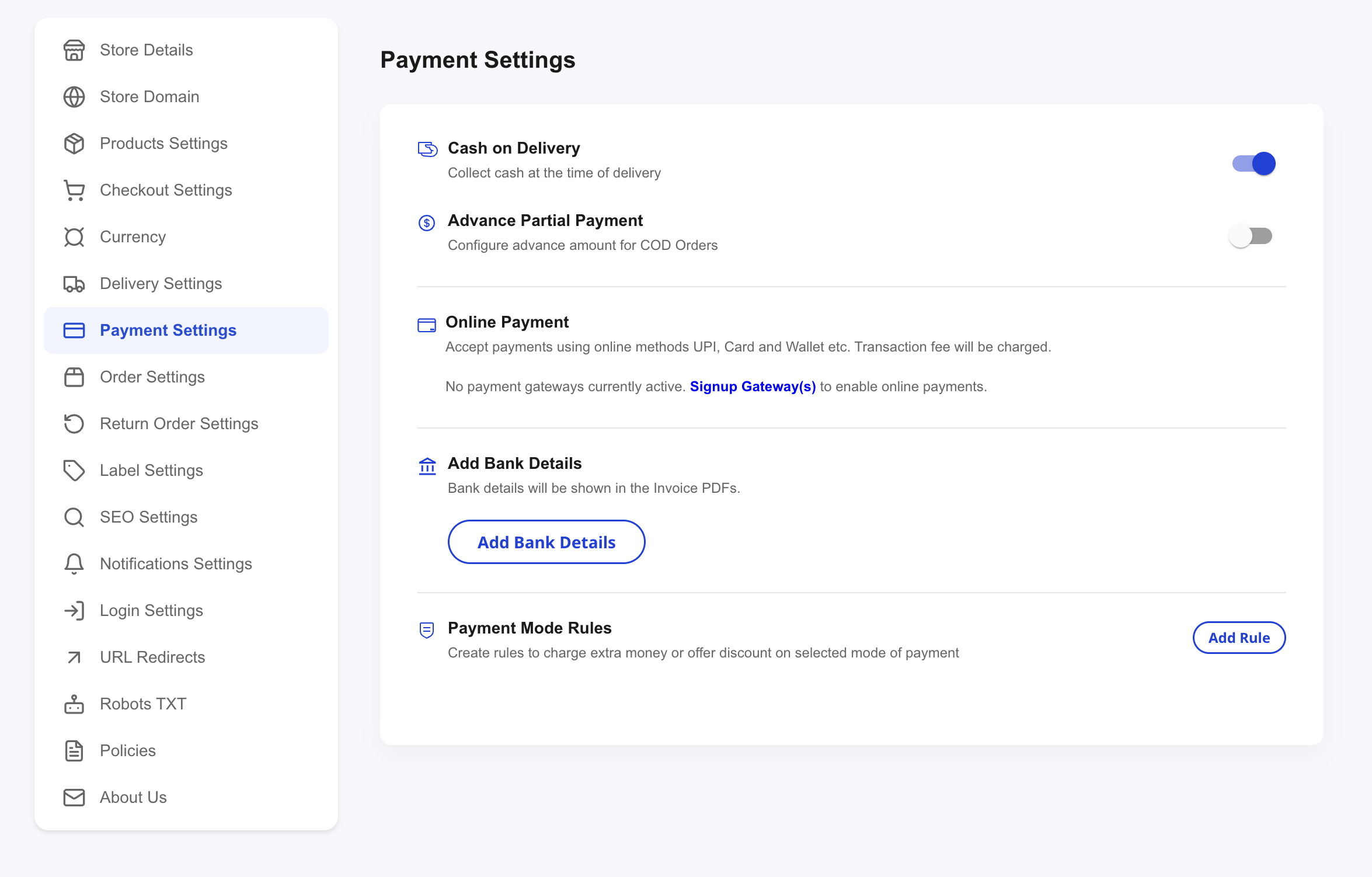This screenshot has height=877, width=1372.
Task: Click the Checkout Settings shopping cart icon
Action: [x=74, y=190]
